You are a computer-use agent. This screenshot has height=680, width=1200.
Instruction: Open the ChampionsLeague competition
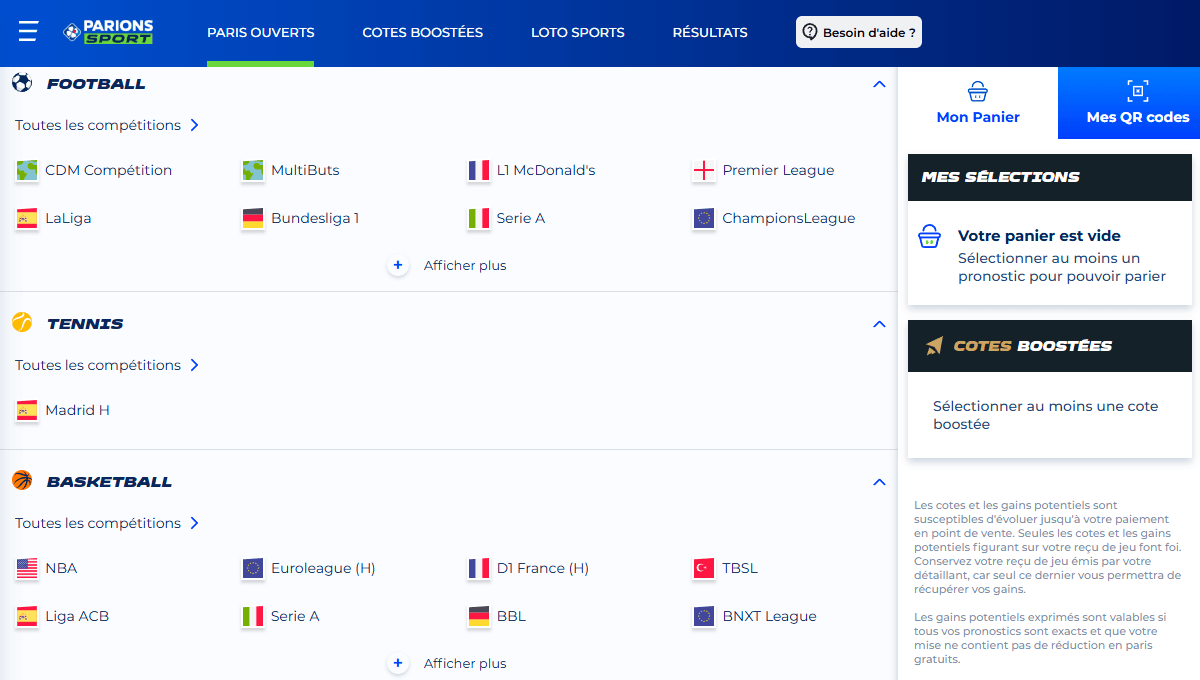pos(789,218)
